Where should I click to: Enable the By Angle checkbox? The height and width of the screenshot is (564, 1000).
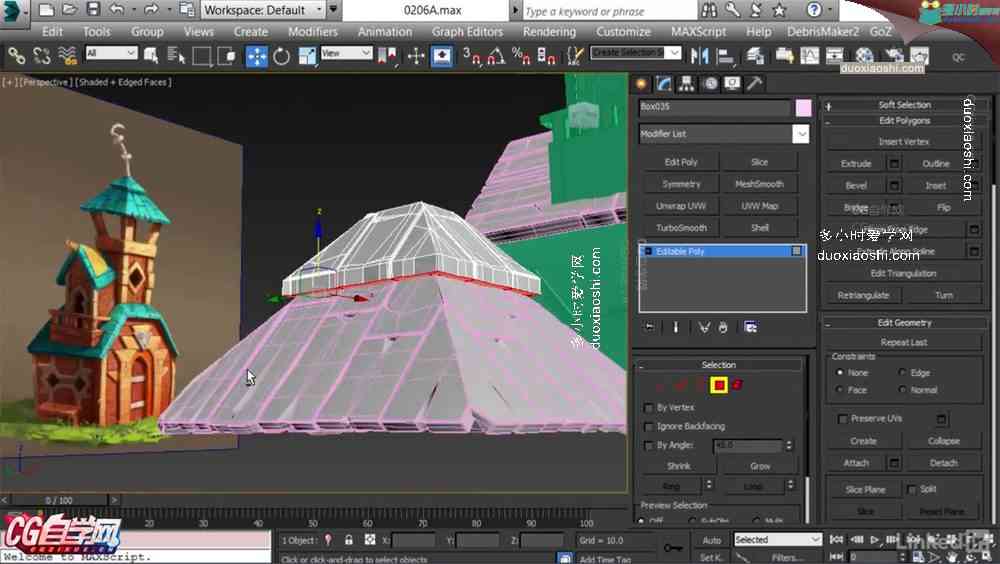[x=649, y=445]
